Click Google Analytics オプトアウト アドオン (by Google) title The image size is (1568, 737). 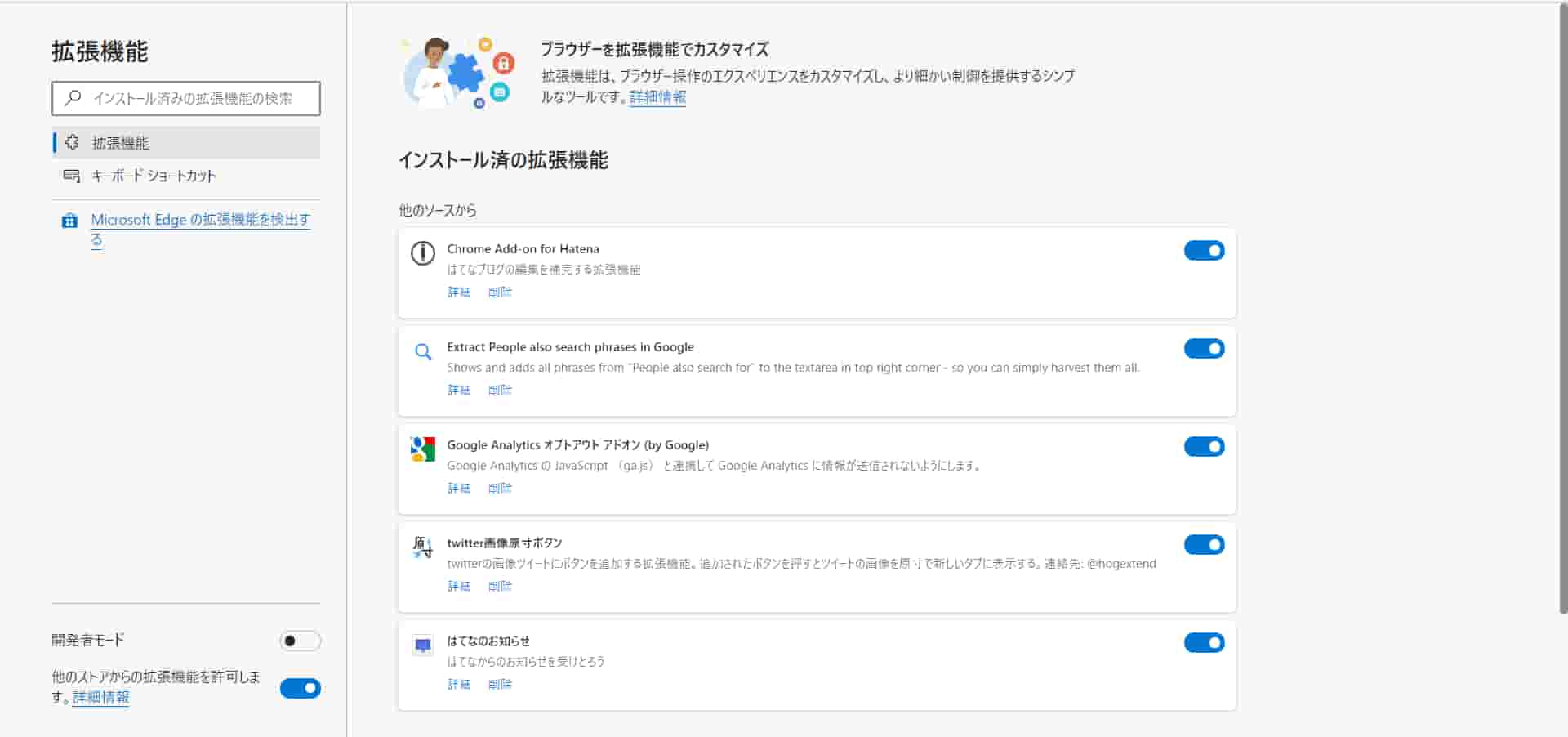[577, 444]
